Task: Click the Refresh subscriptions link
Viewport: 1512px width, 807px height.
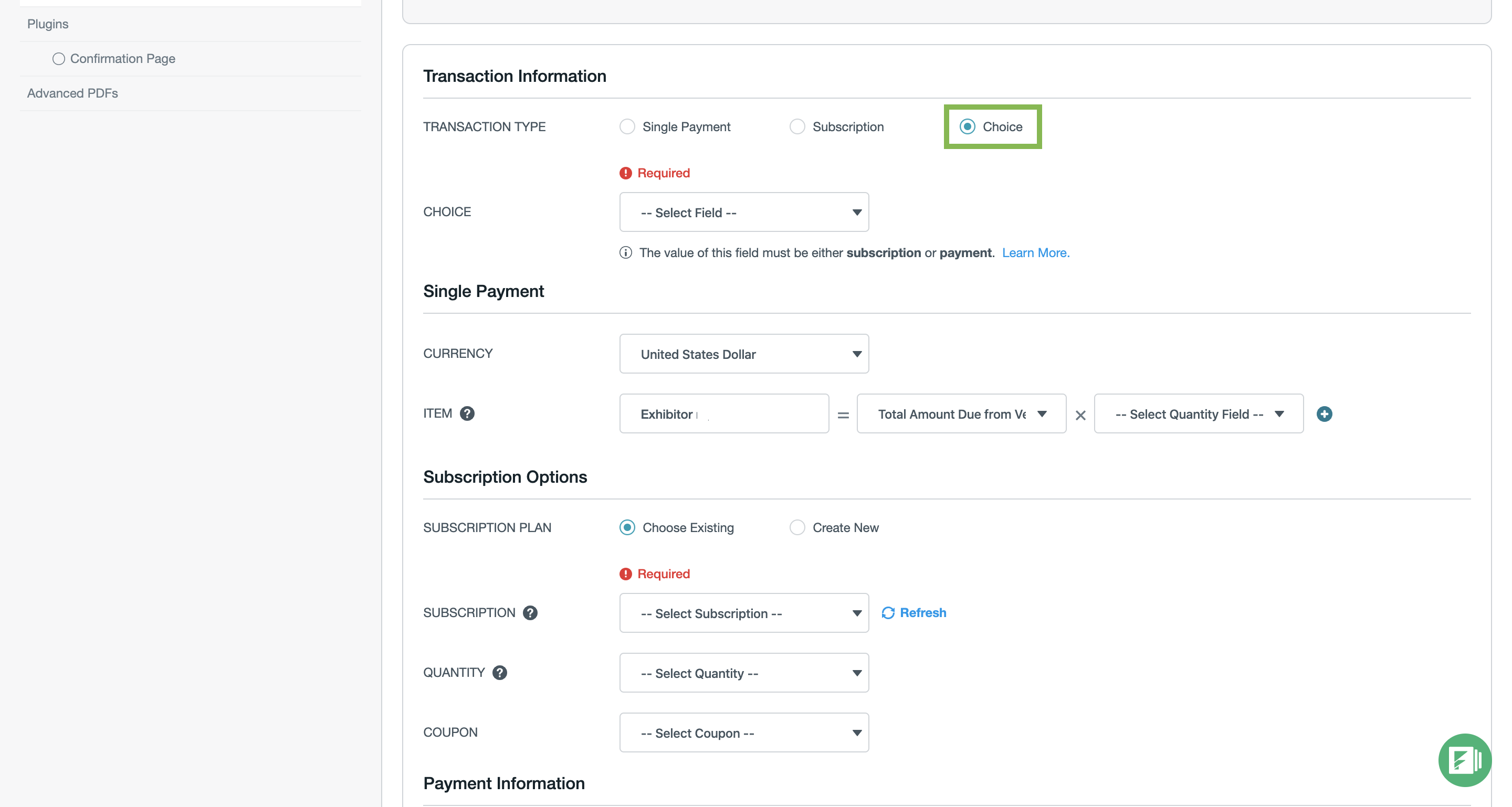Action: point(923,613)
